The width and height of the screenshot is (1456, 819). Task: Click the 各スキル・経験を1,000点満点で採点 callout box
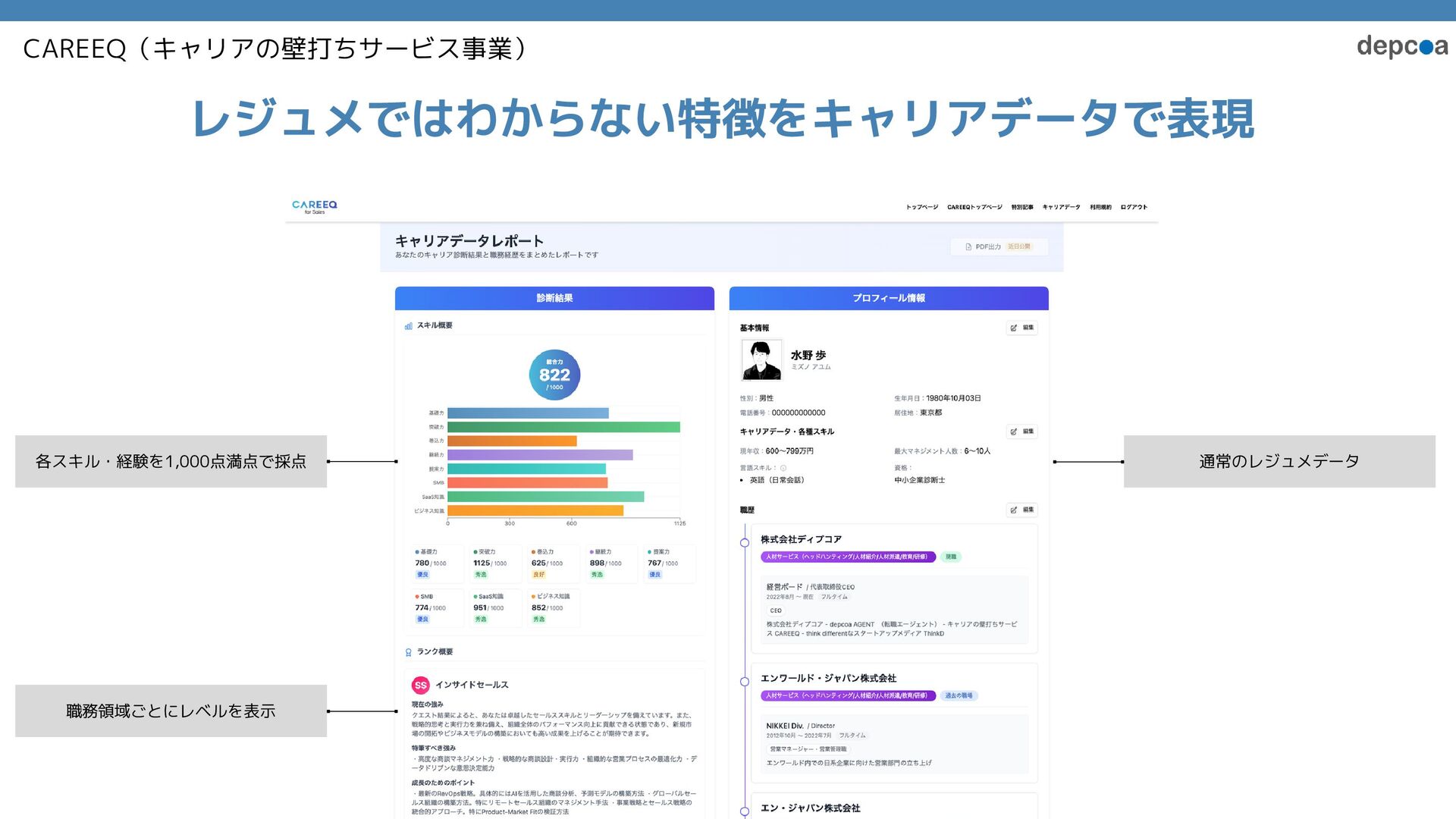171,461
